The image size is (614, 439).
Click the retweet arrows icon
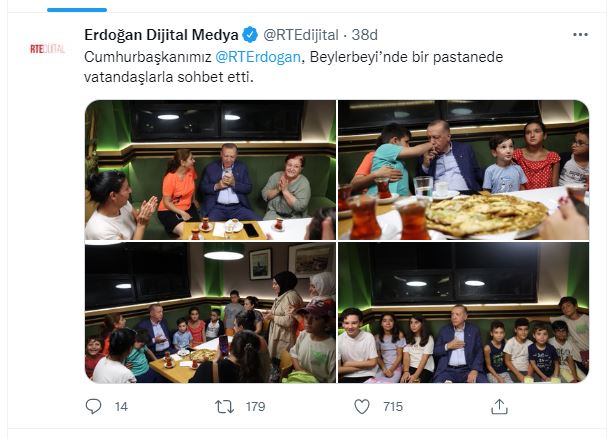[x=224, y=406]
